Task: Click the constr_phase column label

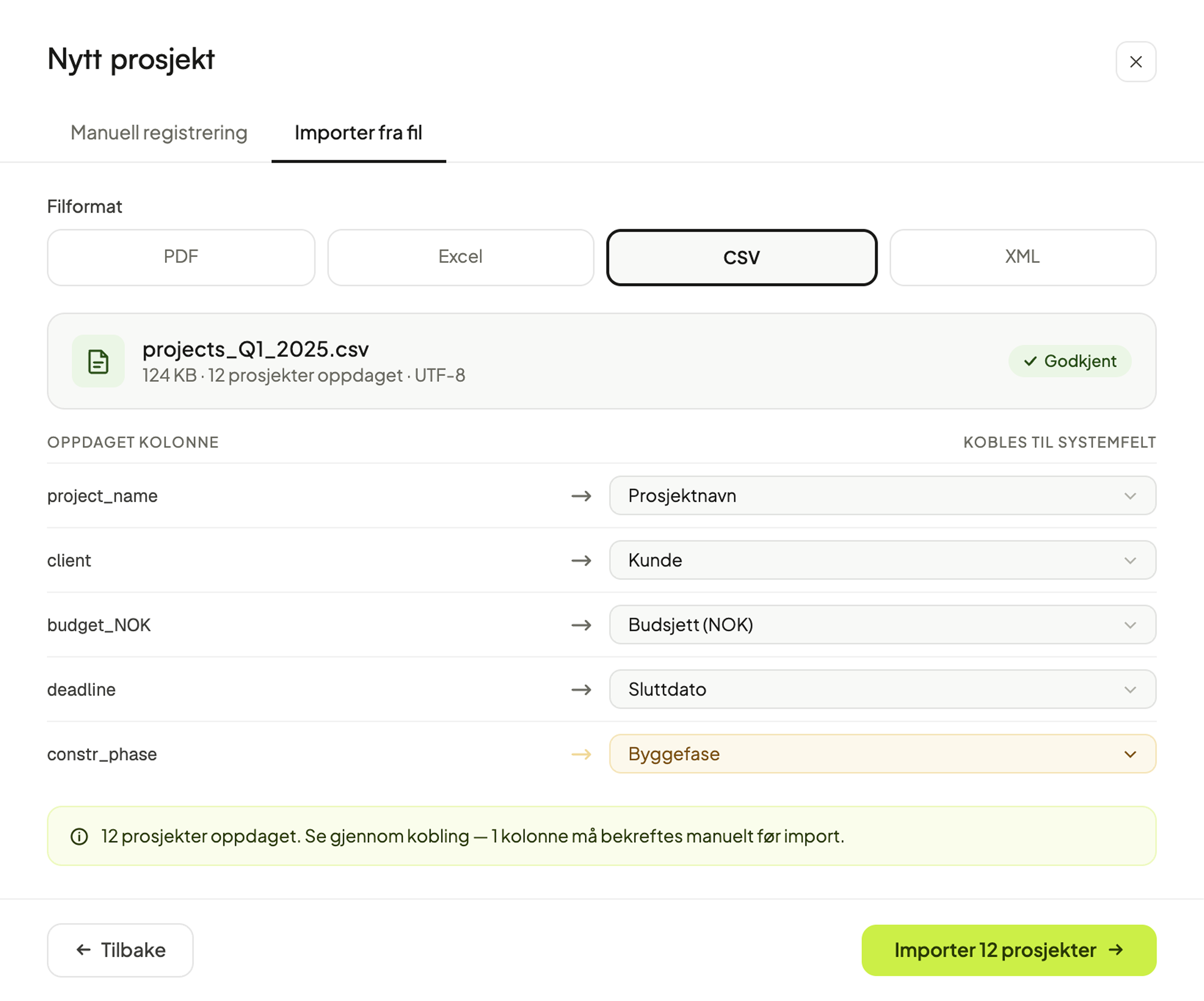Action: point(101,754)
